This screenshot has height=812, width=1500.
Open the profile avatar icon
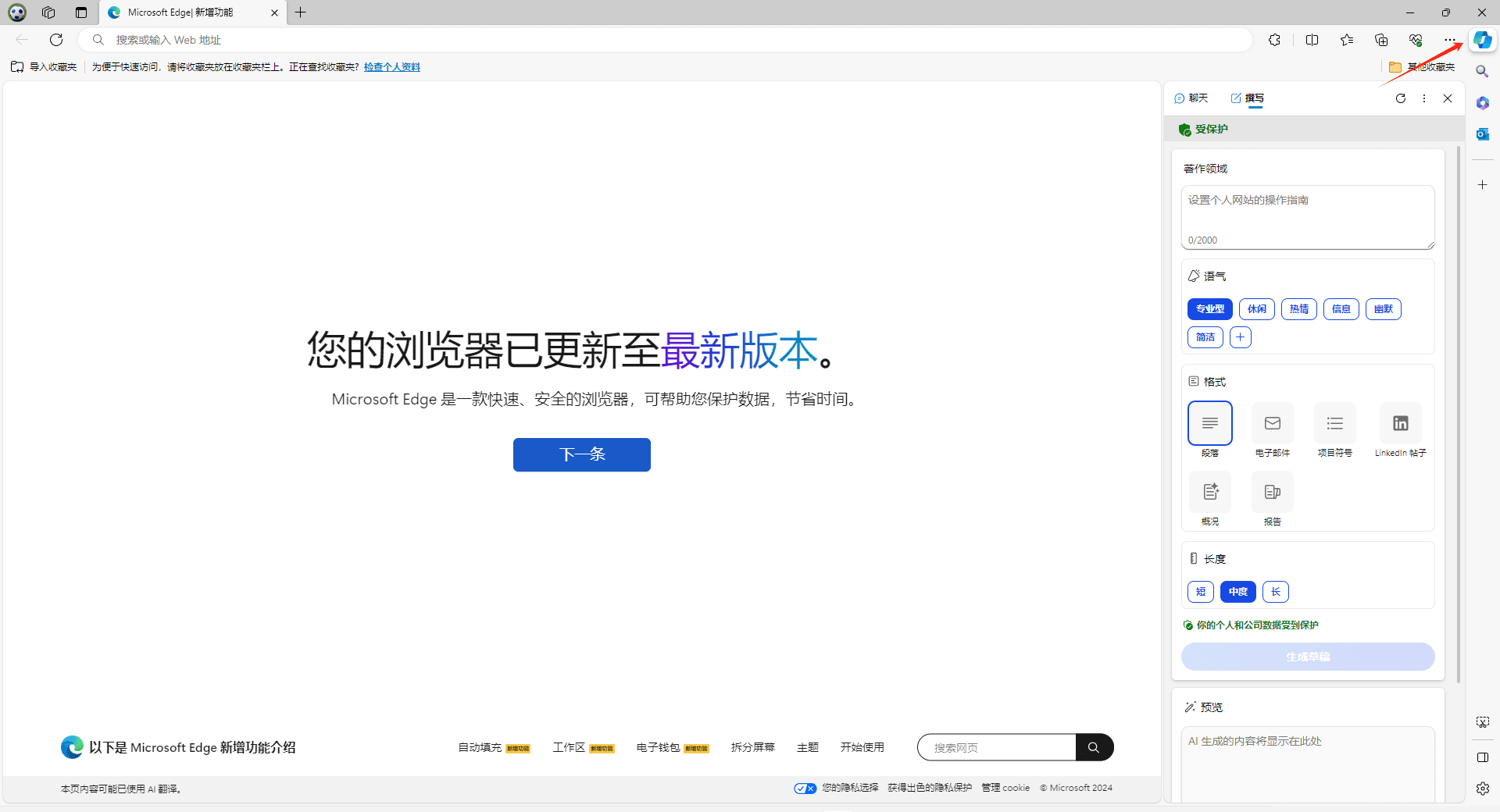point(17,12)
